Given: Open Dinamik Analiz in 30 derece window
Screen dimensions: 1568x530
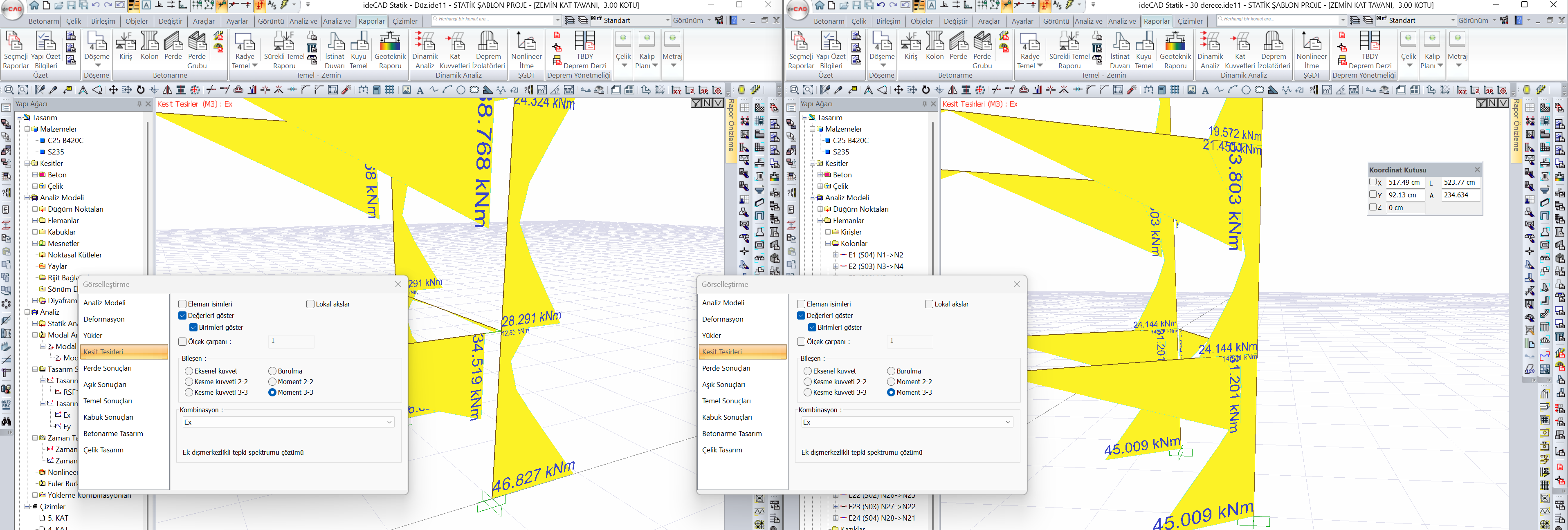Looking at the screenshot, I should (x=1210, y=50).
